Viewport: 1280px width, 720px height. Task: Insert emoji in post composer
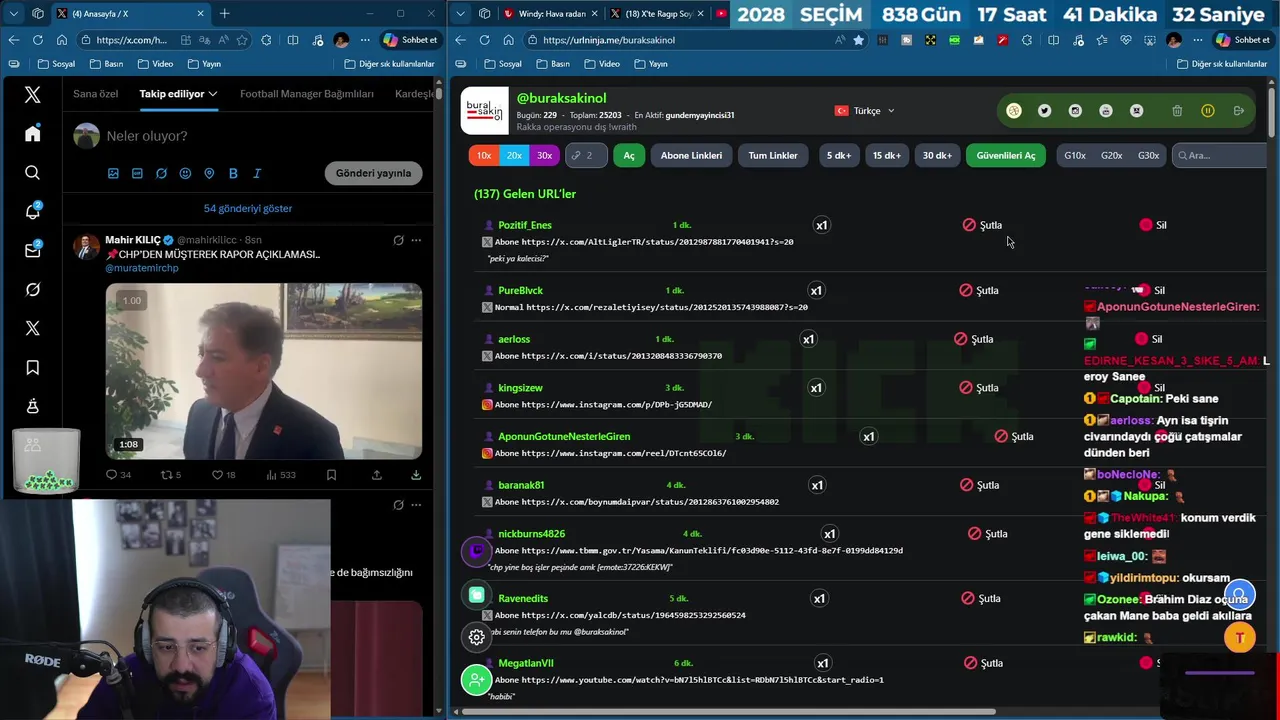(x=185, y=173)
